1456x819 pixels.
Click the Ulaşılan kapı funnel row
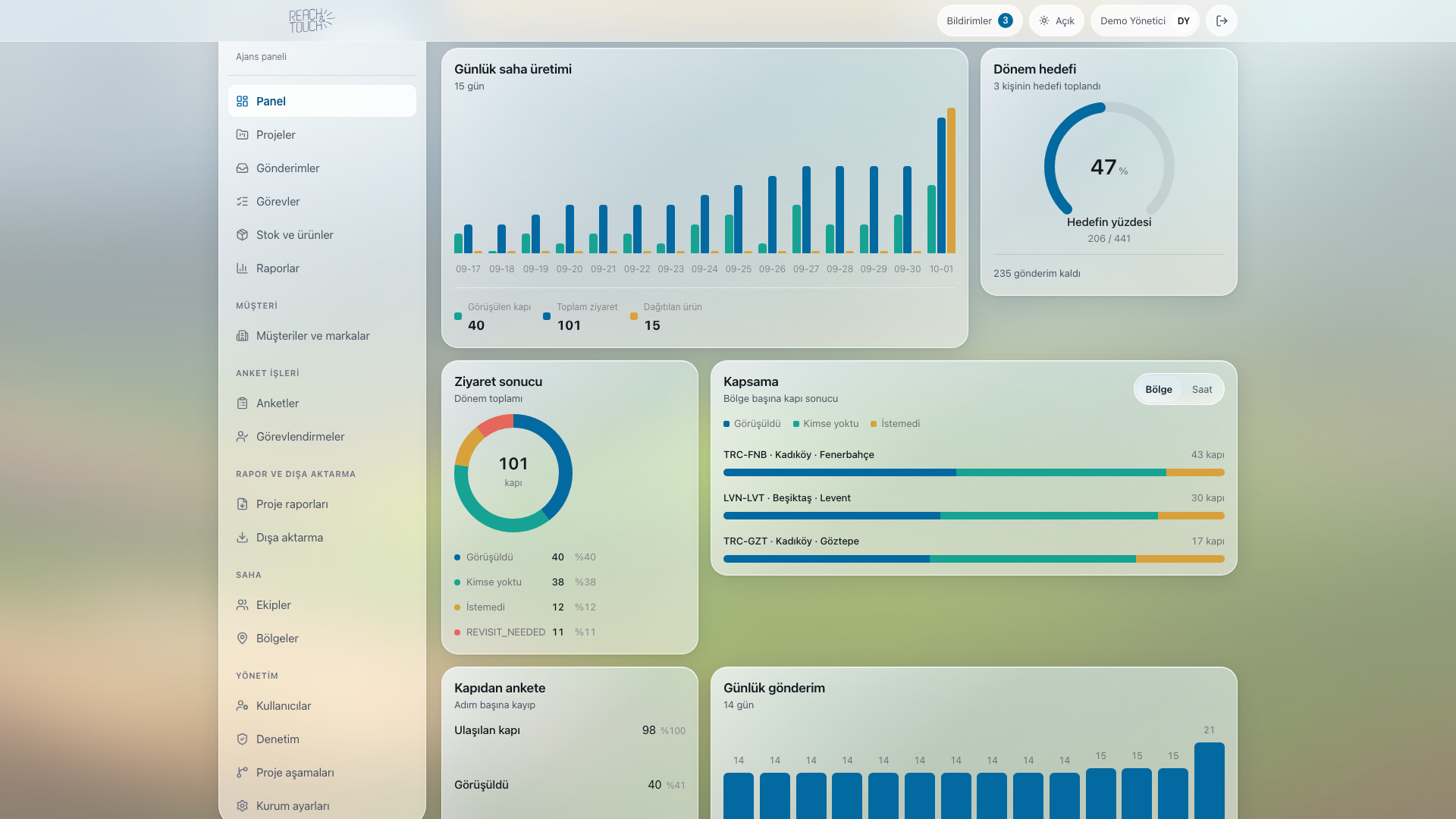click(x=570, y=730)
